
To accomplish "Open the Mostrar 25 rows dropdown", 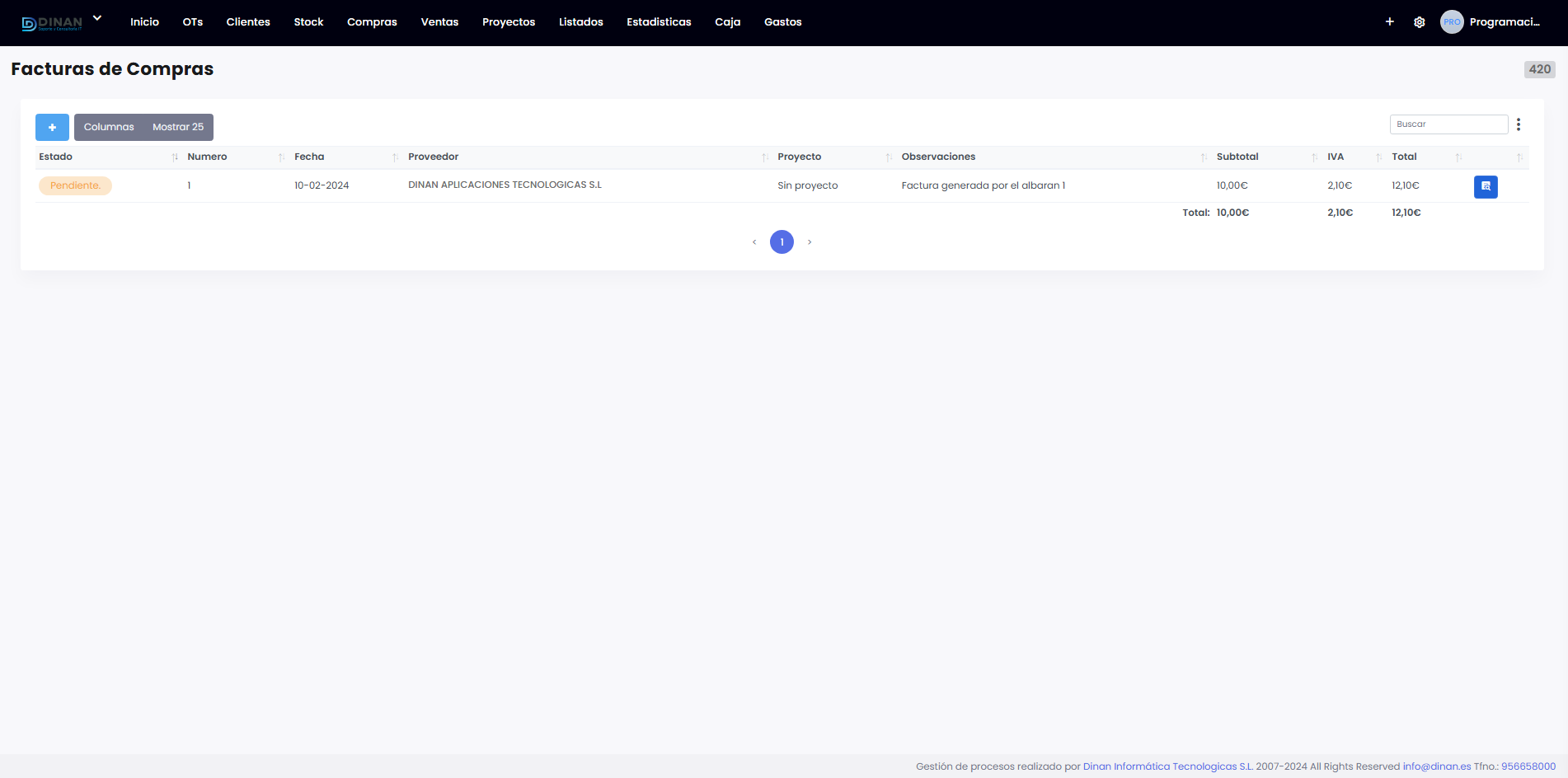I will 178,127.
